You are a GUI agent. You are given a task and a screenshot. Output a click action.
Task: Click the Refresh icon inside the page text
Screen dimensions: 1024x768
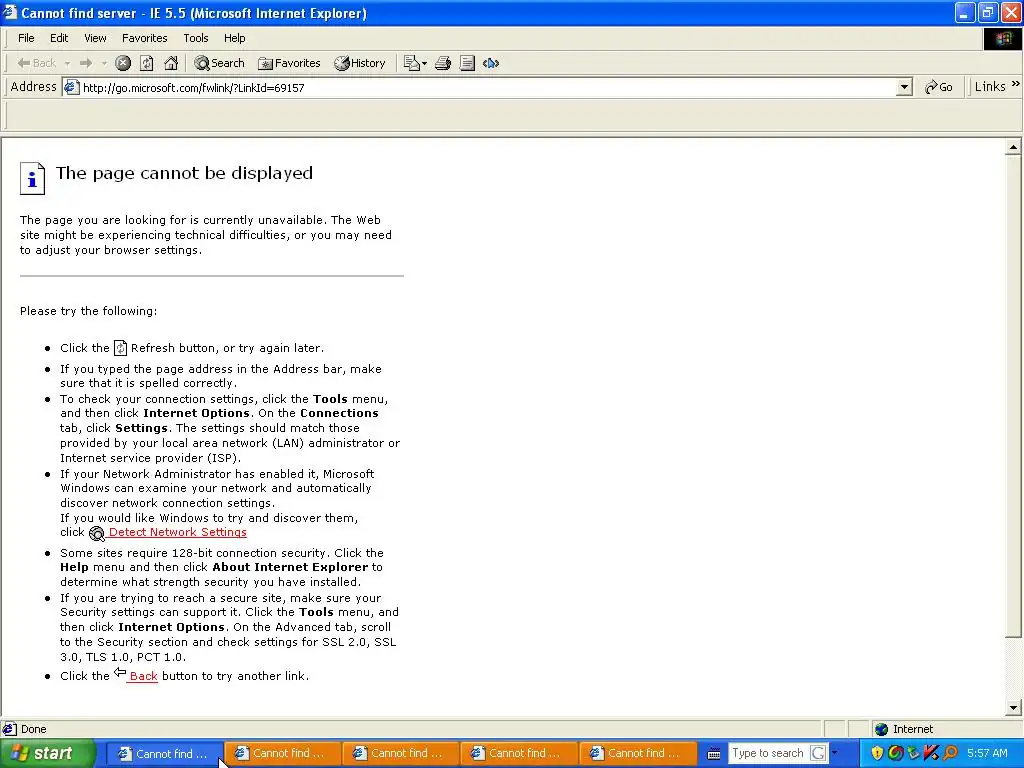120,348
